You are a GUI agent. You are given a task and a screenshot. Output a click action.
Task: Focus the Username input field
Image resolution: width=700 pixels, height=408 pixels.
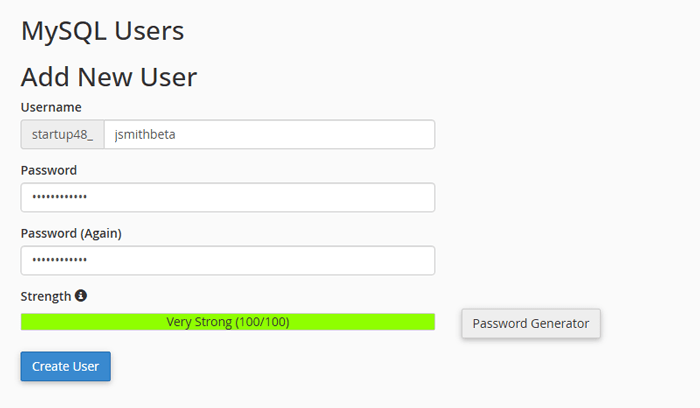(268, 135)
